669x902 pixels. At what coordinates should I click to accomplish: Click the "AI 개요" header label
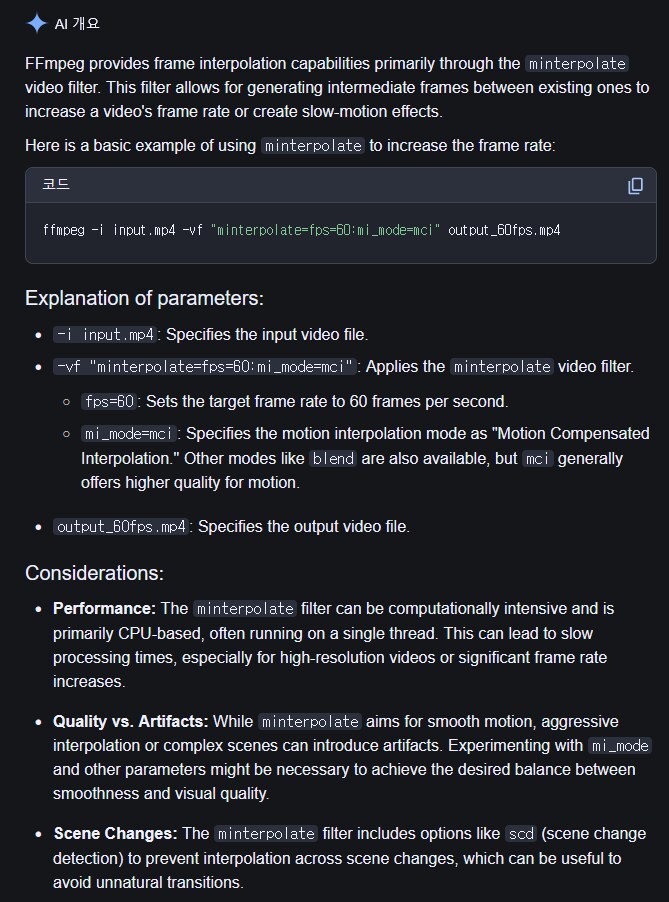click(77, 23)
